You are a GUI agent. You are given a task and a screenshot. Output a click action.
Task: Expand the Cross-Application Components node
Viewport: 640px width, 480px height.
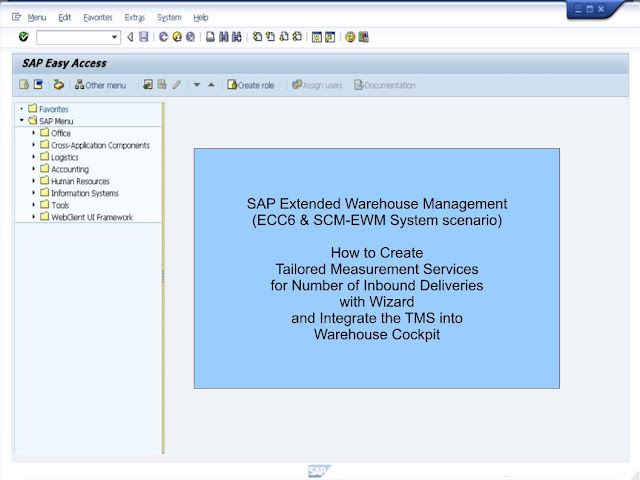pyautogui.click(x=33, y=144)
